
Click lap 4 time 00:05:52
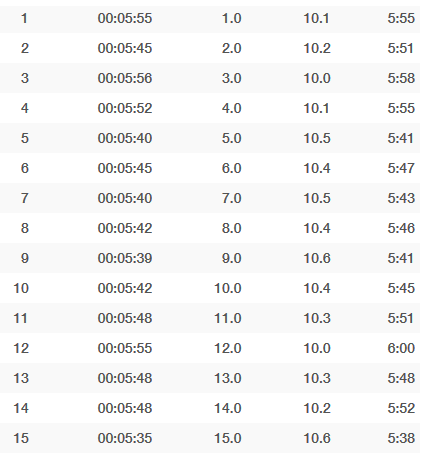click(125, 108)
